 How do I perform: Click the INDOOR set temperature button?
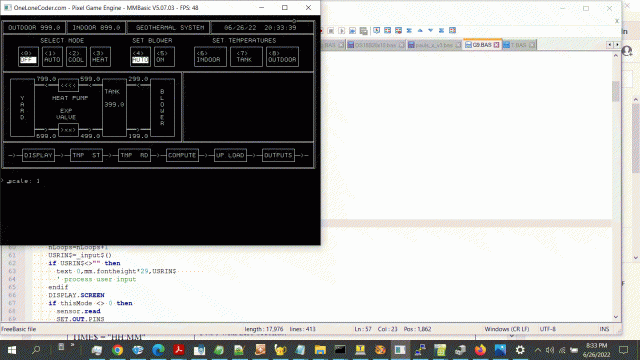coord(210,56)
